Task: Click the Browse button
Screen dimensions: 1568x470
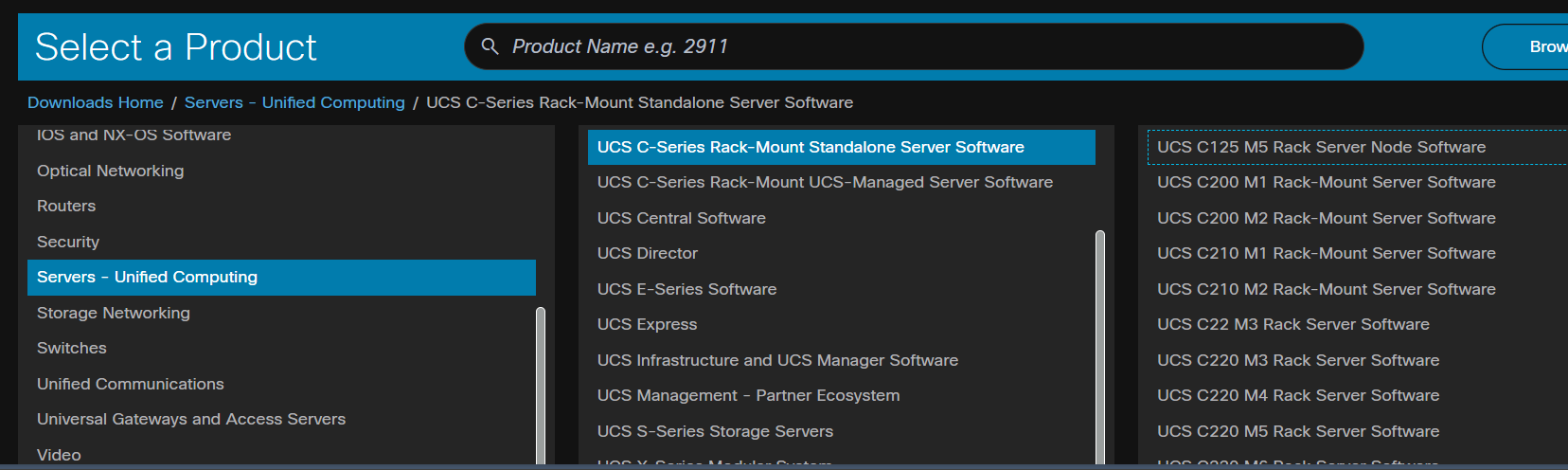Action: [x=1525, y=46]
